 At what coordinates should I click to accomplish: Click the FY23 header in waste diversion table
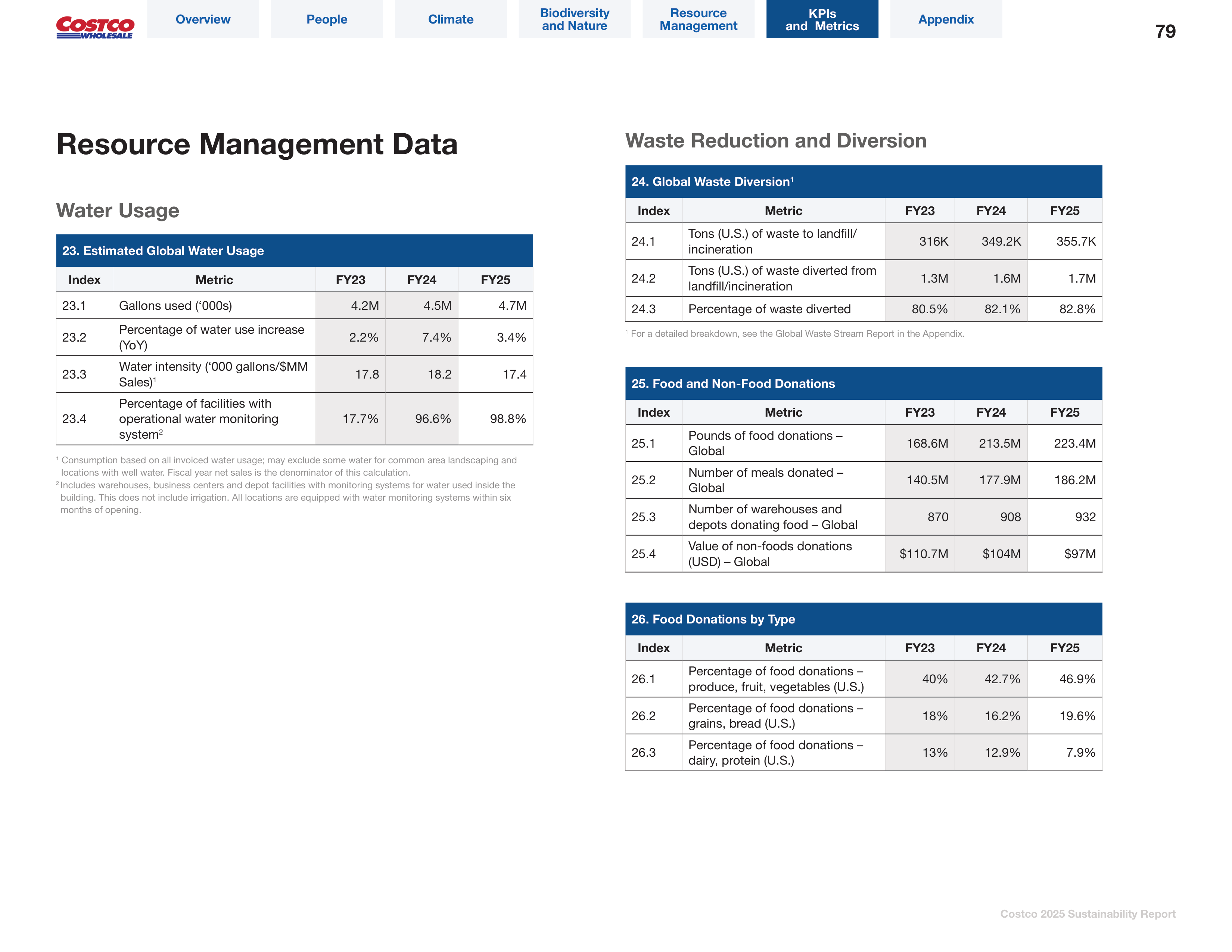[920, 211]
